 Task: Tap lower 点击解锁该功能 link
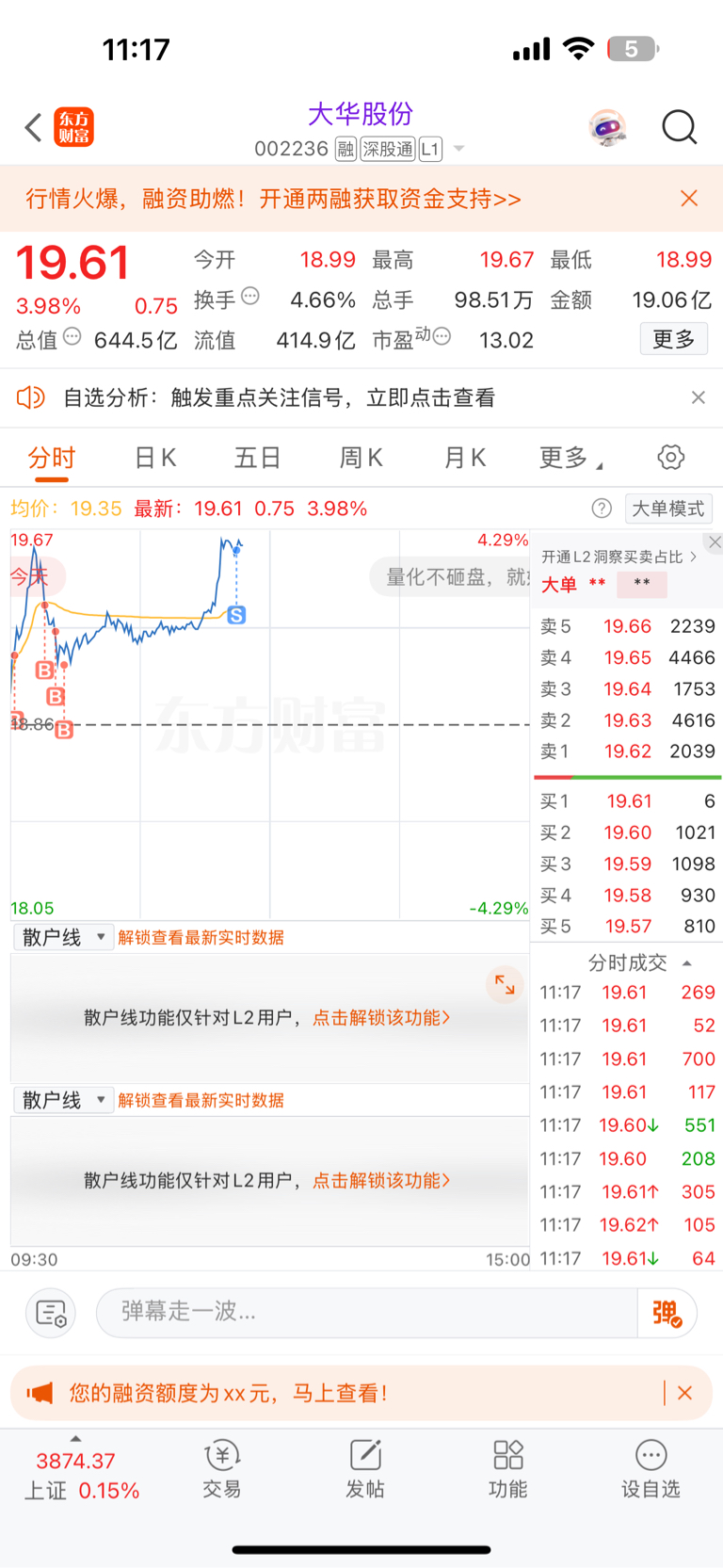click(x=381, y=1181)
